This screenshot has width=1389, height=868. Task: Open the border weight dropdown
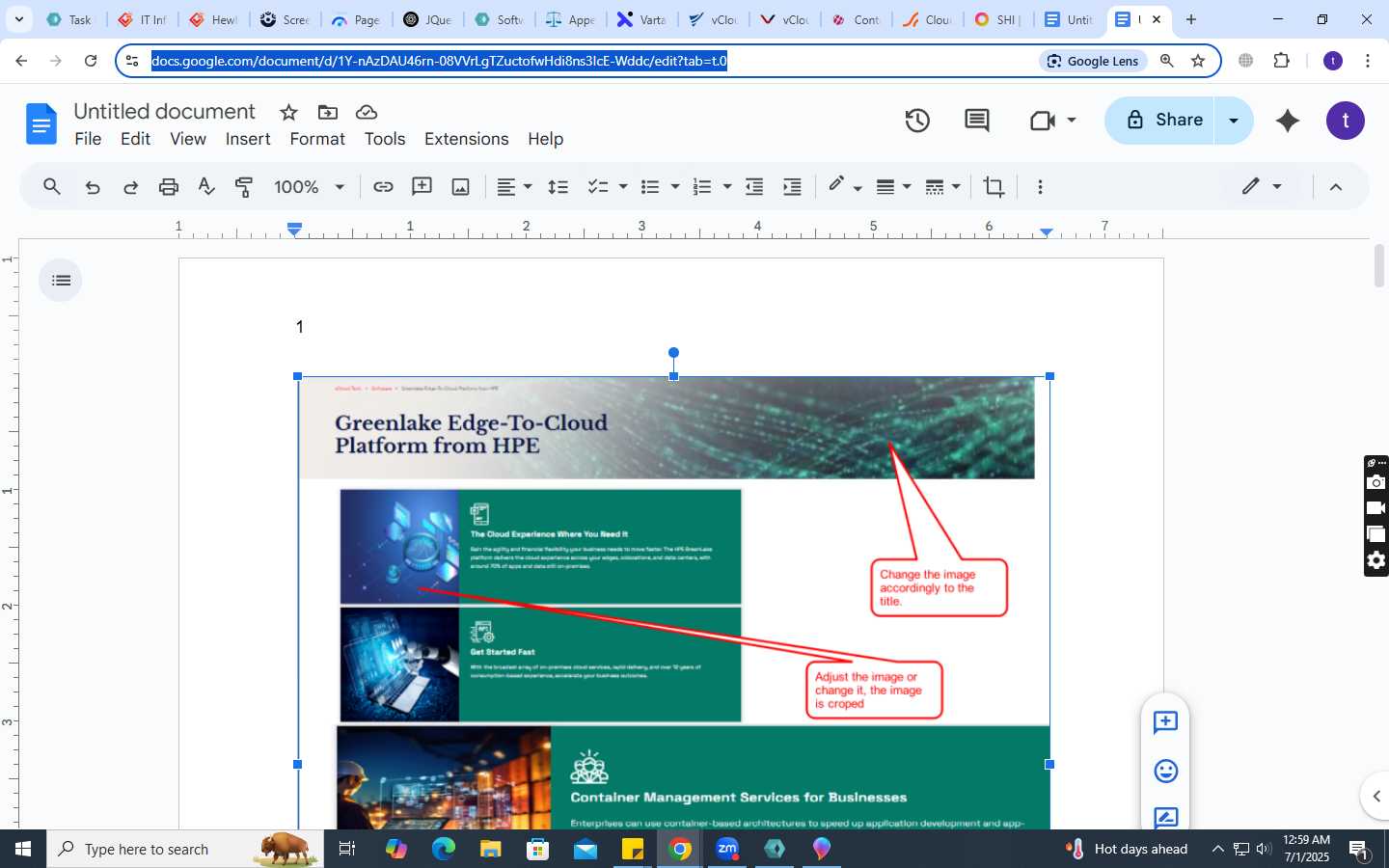(x=893, y=187)
